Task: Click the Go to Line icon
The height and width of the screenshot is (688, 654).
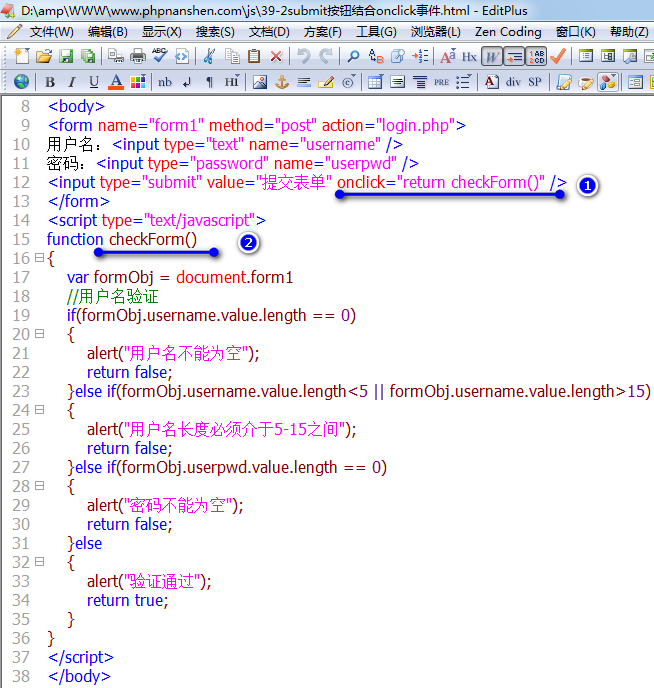Action: [x=420, y=56]
